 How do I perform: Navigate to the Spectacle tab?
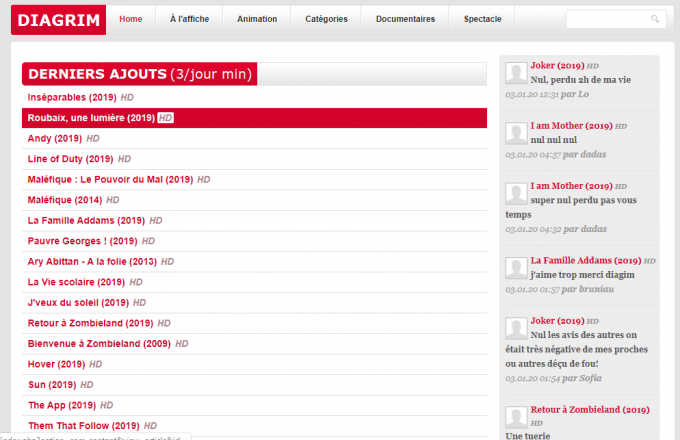(483, 19)
